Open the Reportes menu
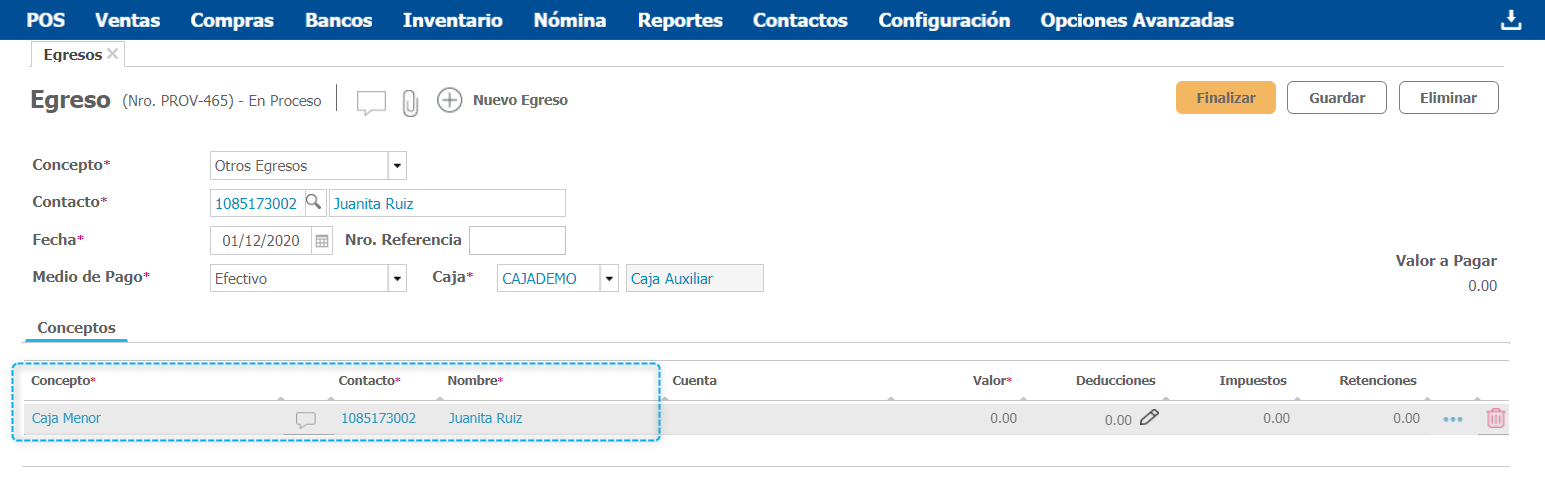The image size is (1545, 498). tap(680, 20)
